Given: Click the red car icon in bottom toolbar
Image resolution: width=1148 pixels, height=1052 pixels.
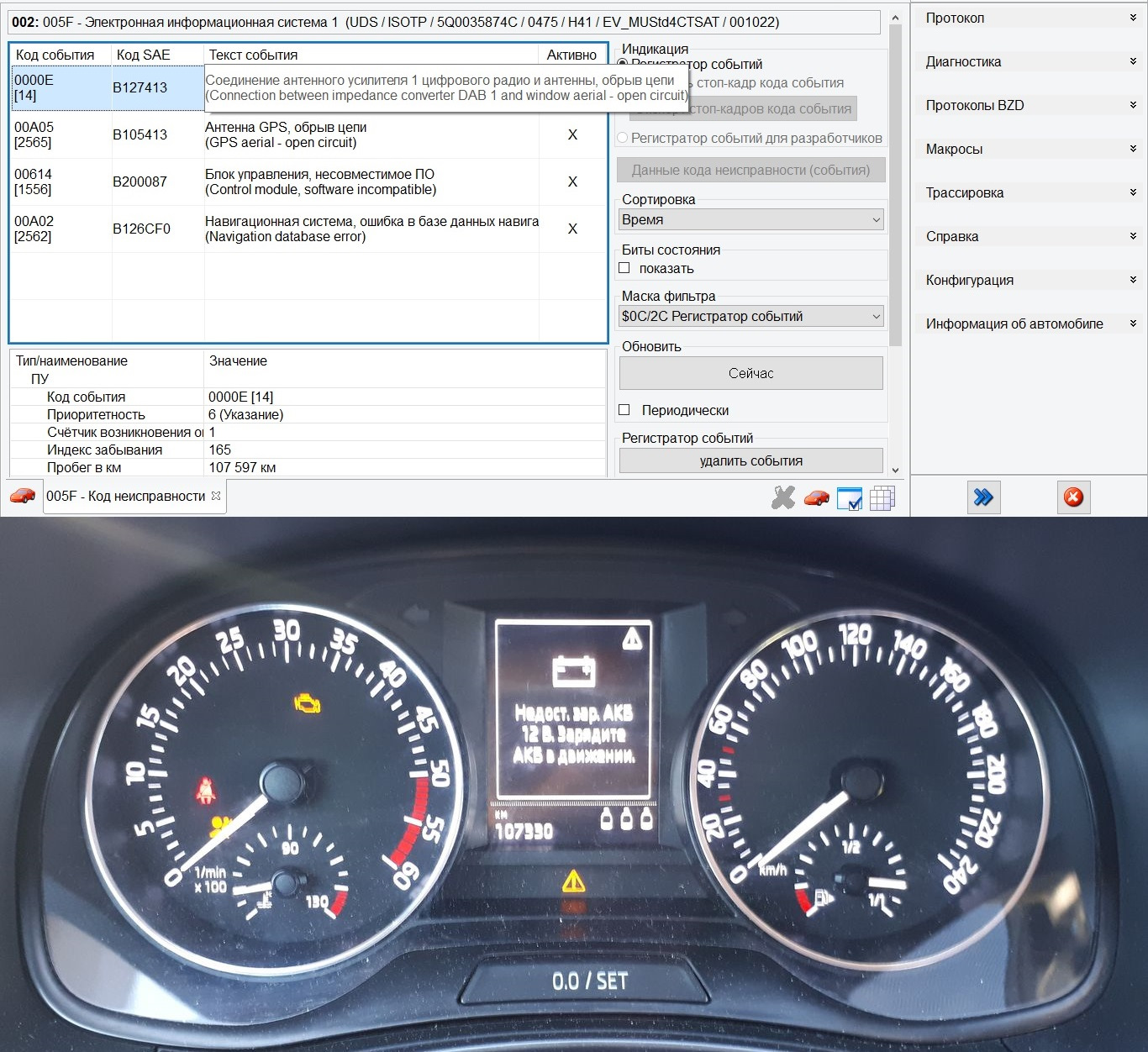Looking at the screenshot, I should (816, 498).
